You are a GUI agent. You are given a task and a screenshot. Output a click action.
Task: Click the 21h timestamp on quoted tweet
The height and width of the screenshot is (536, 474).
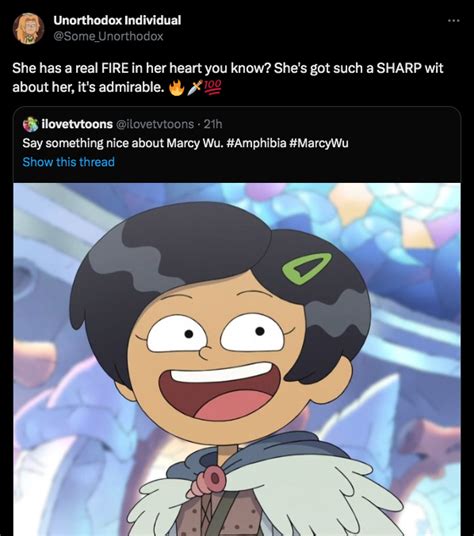pyautogui.click(x=213, y=124)
